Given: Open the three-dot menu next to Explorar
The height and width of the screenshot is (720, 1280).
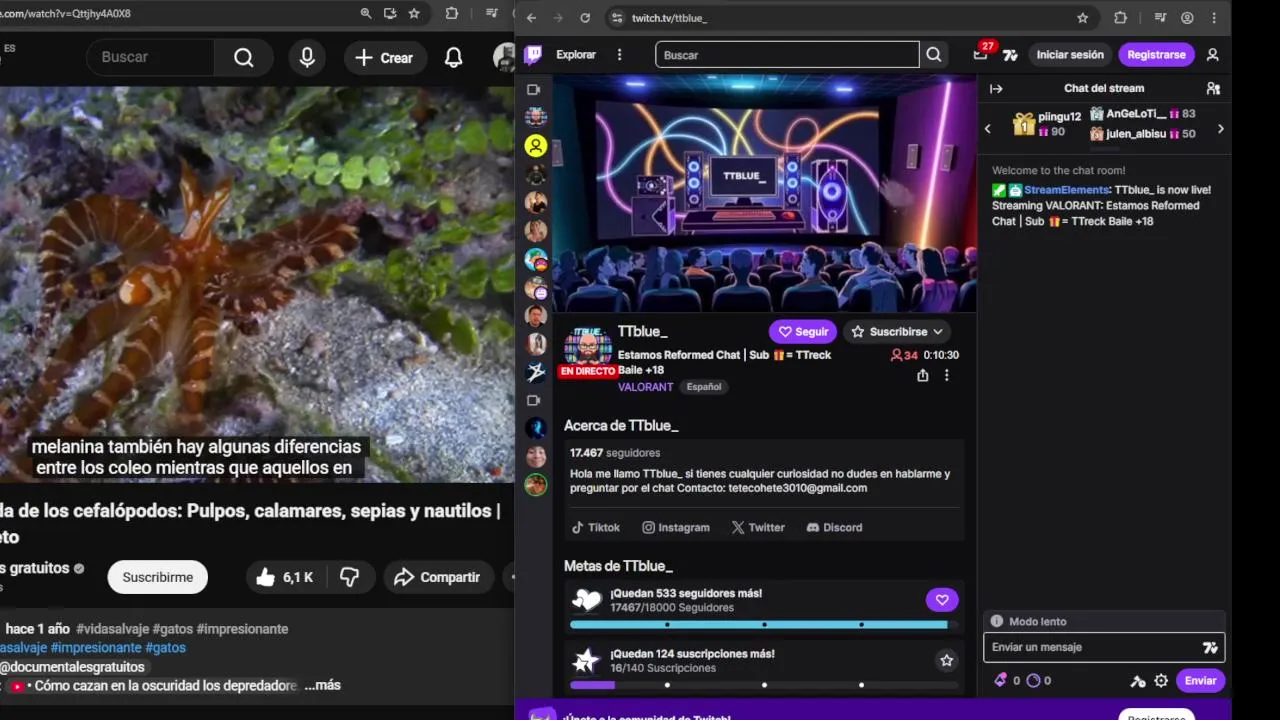Looking at the screenshot, I should tap(620, 55).
